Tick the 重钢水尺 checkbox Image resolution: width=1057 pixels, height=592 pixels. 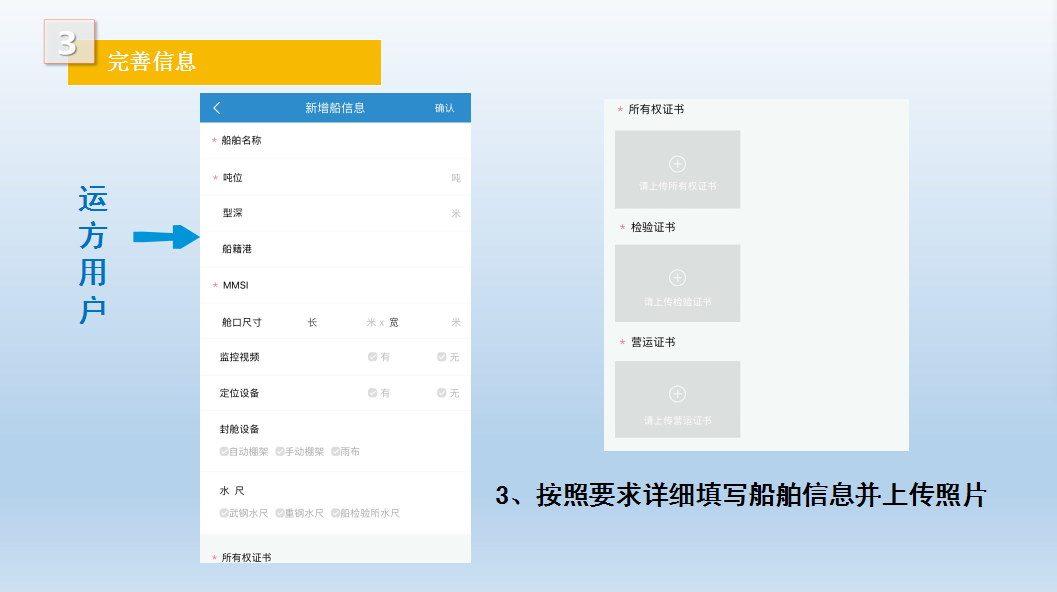[x=281, y=513]
